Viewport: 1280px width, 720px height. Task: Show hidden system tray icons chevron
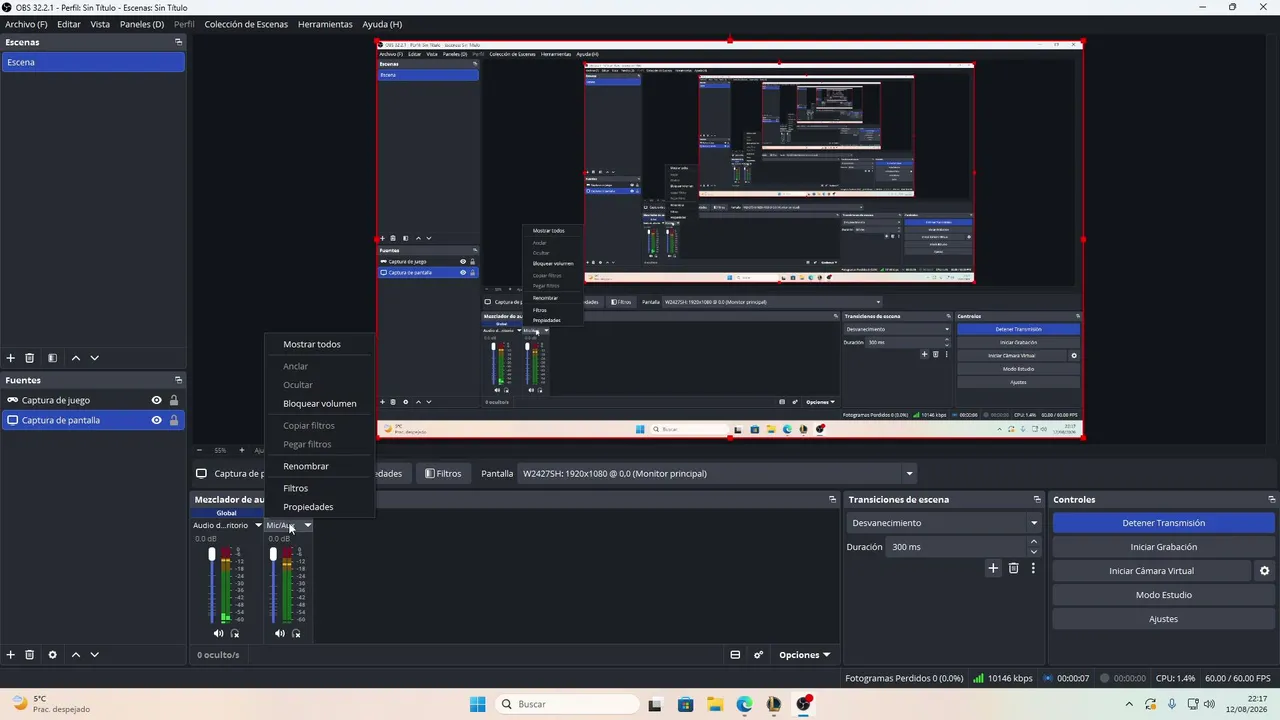(1129, 704)
